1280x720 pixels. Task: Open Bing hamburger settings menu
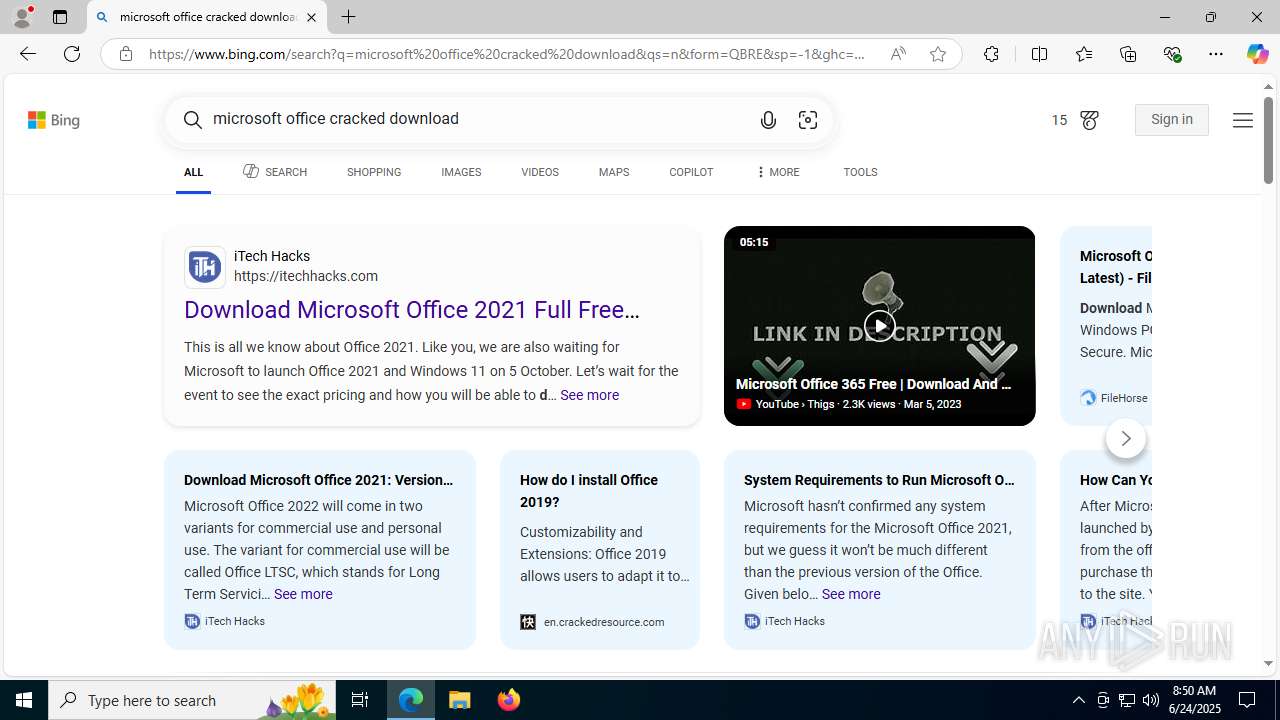(x=1242, y=120)
